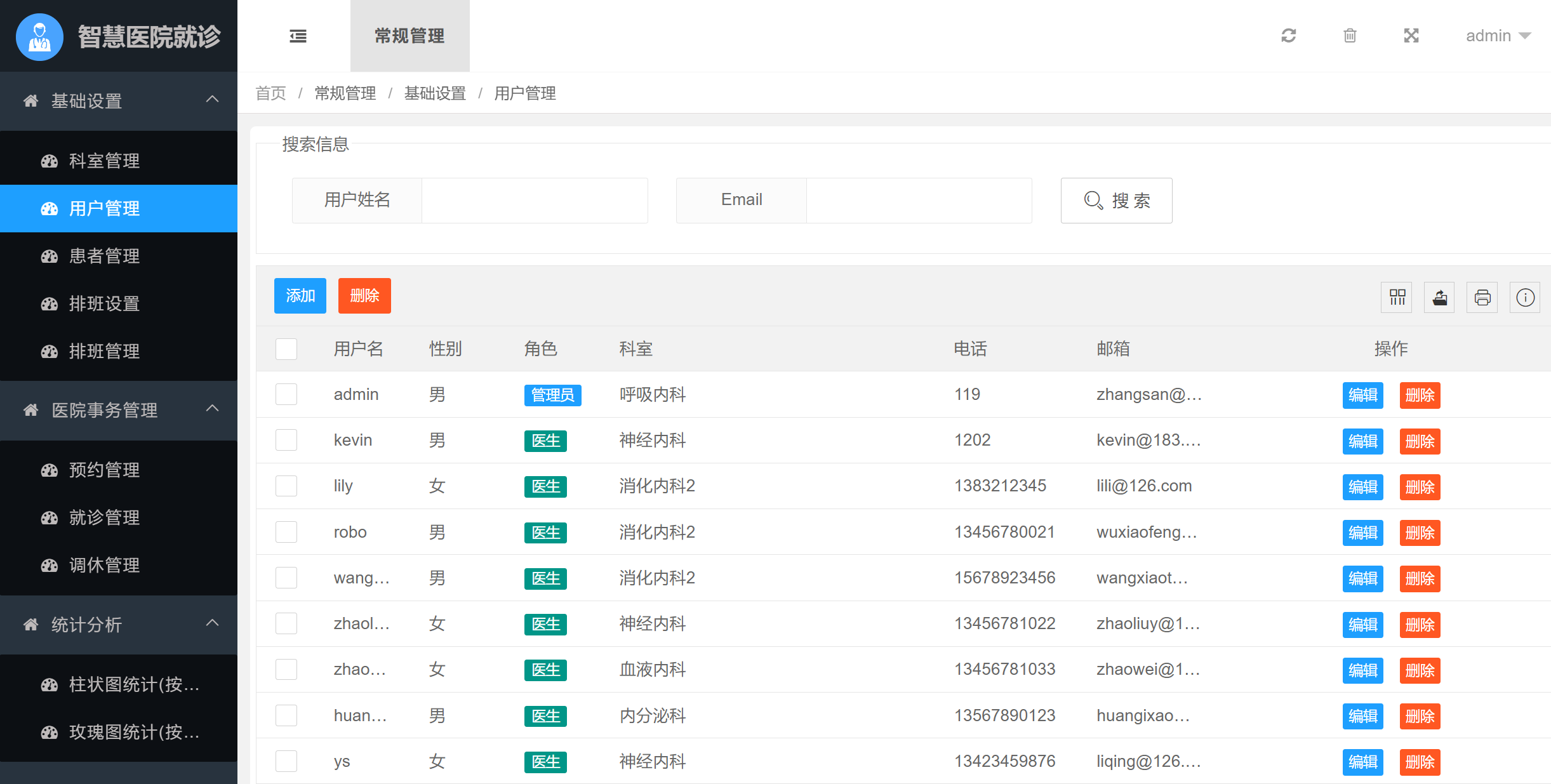
Task: Click the 用户名 column header
Action: (359, 349)
